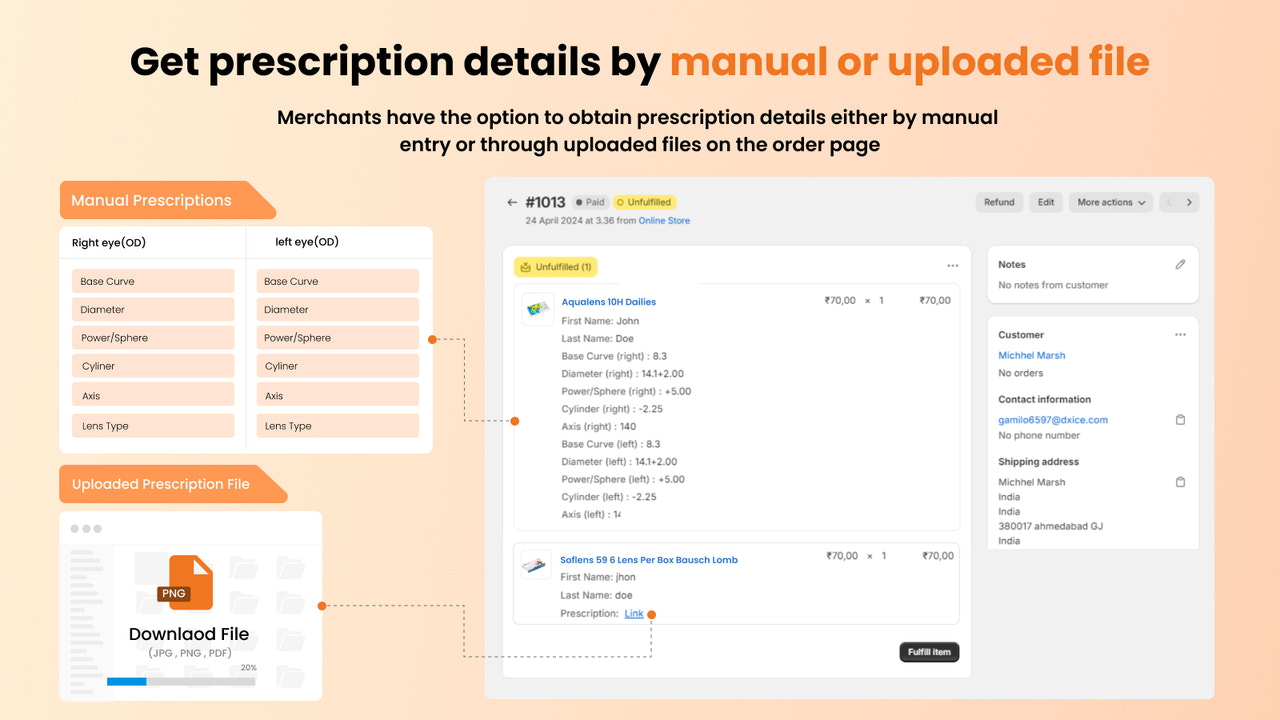Click the Unfulfilled (1) package badge

point(555,266)
